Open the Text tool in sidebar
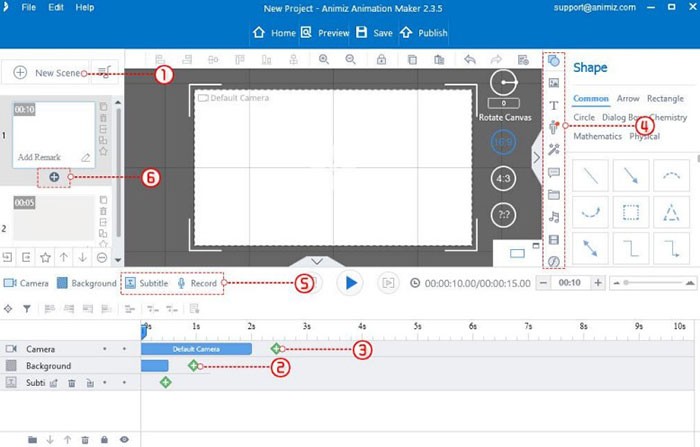The height and width of the screenshot is (447, 700). tap(553, 105)
